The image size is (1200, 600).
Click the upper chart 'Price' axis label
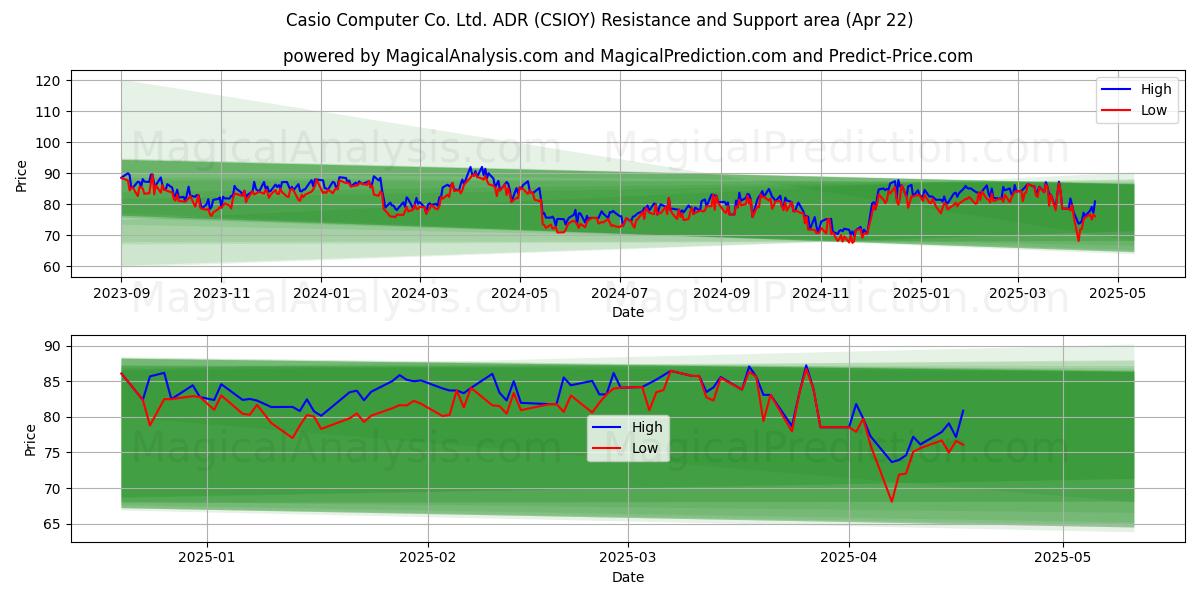pyautogui.click(x=22, y=175)
